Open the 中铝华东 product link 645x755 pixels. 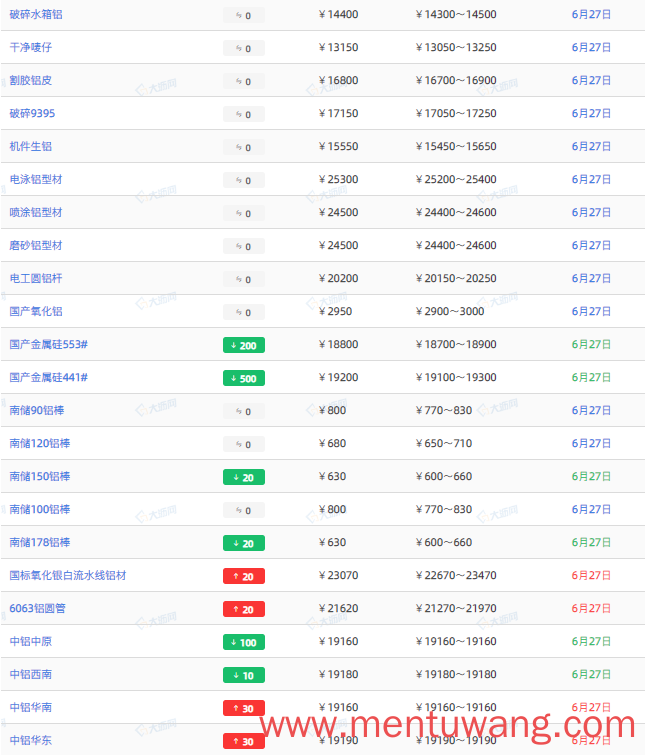click(x=31, y=740)
